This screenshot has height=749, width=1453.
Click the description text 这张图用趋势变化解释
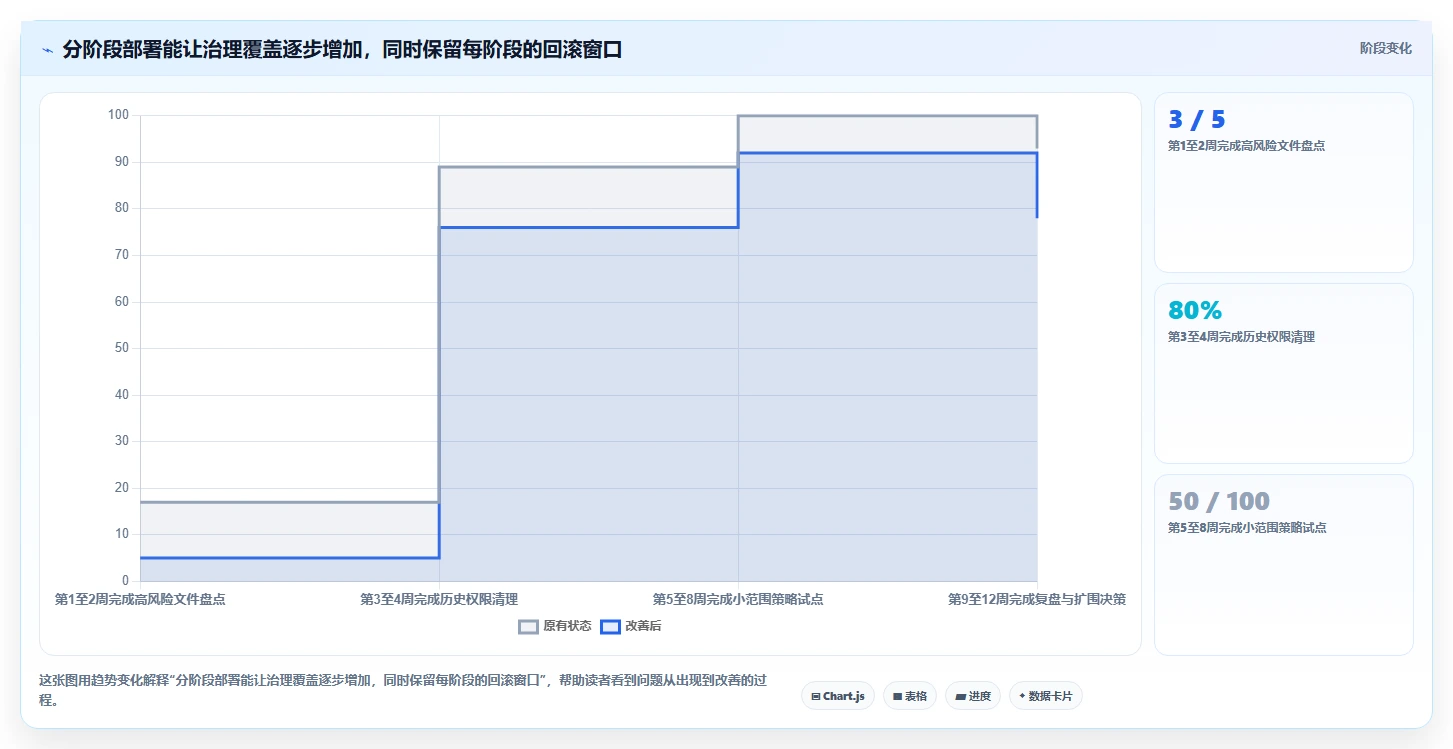click(x=403, y=689)
